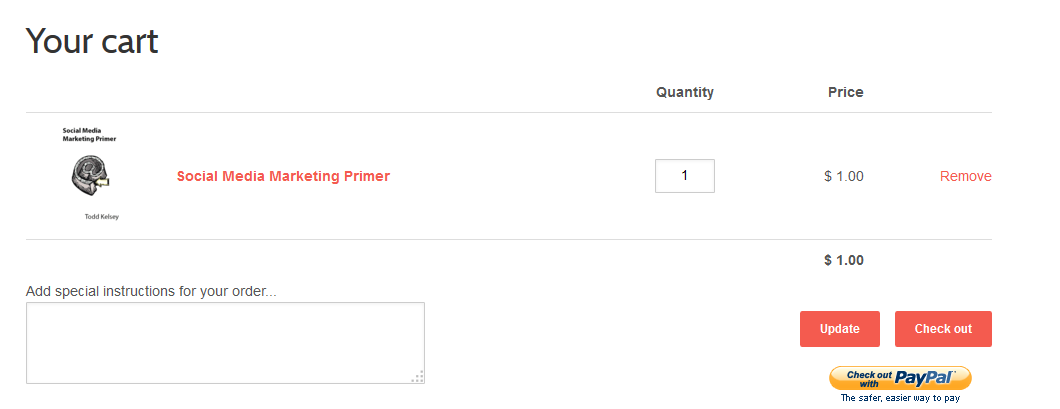Click the Quantity column header

[685, 92]
